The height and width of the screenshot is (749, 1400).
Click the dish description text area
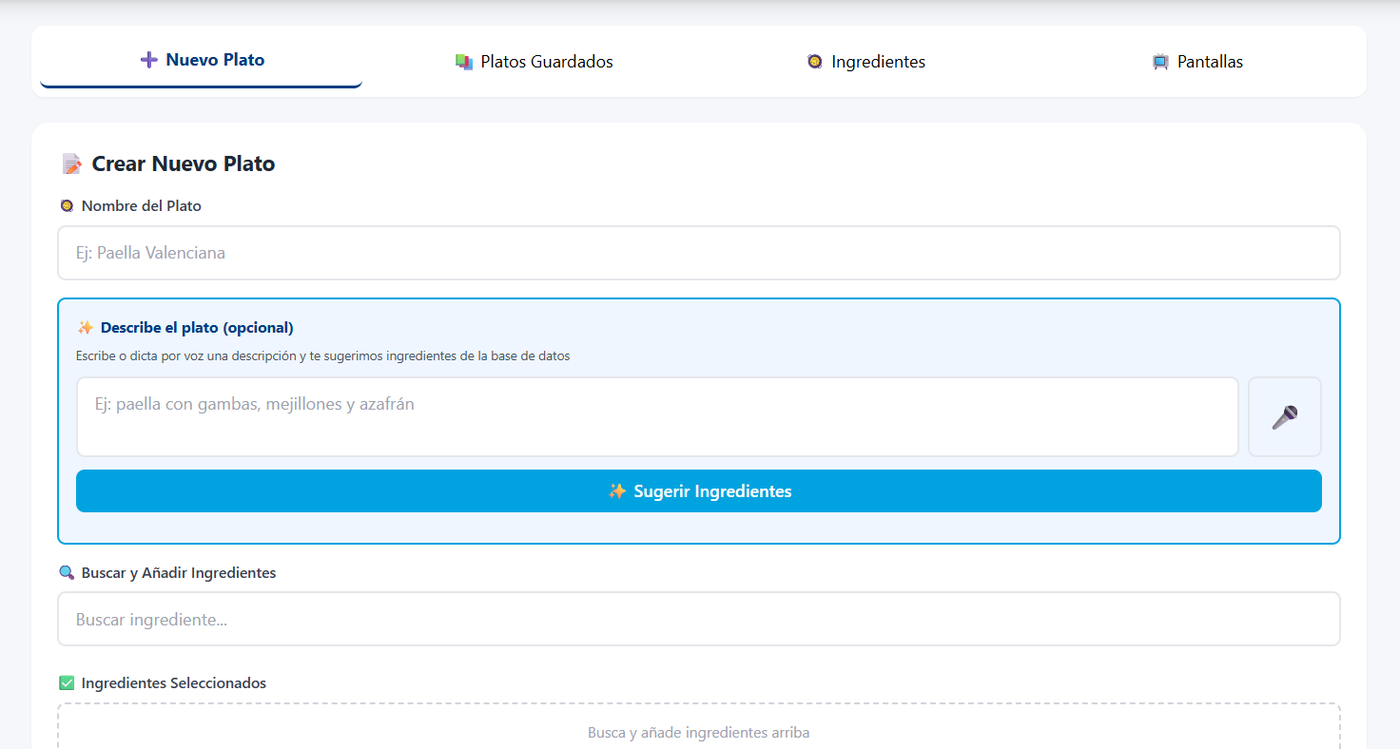pos(657,417)
